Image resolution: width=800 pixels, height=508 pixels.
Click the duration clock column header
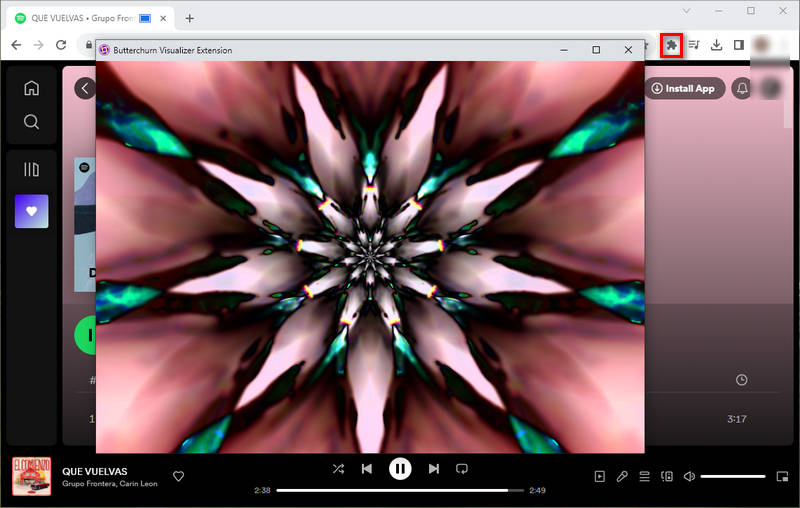coord(741,379)
